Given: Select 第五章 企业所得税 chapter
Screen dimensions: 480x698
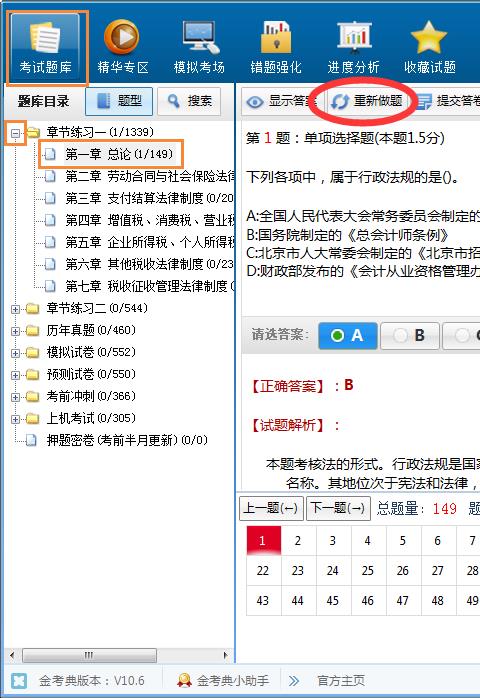Looking at the screenshot, I should tap(150, 242).
